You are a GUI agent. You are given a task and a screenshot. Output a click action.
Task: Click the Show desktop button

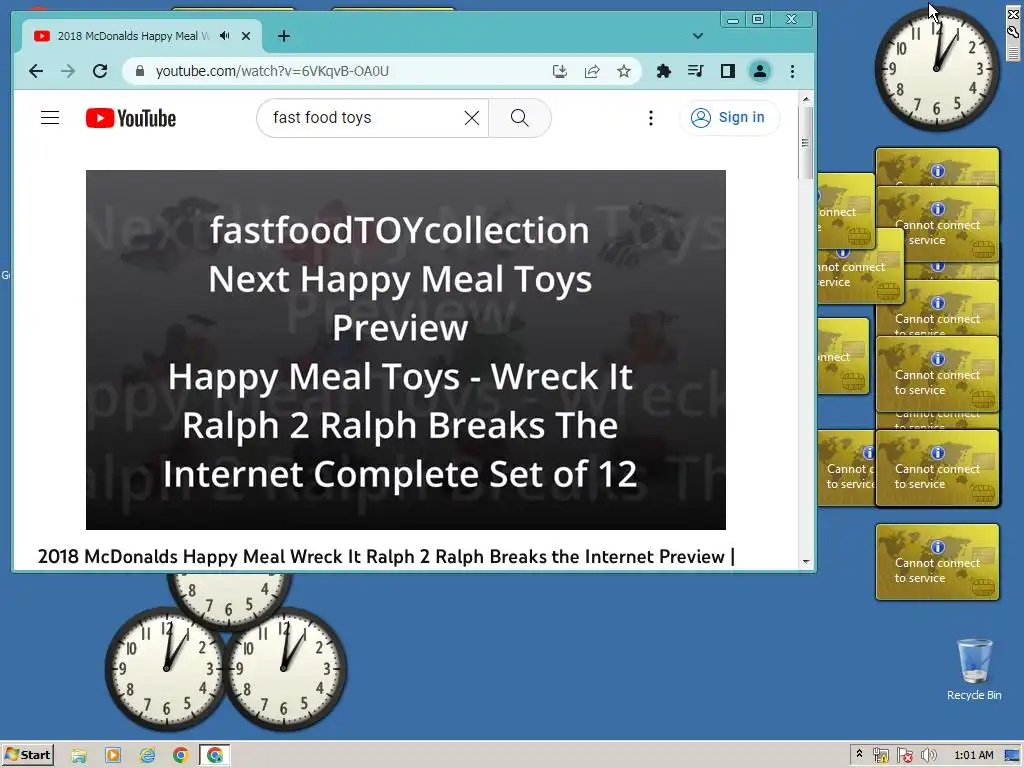1013,756
